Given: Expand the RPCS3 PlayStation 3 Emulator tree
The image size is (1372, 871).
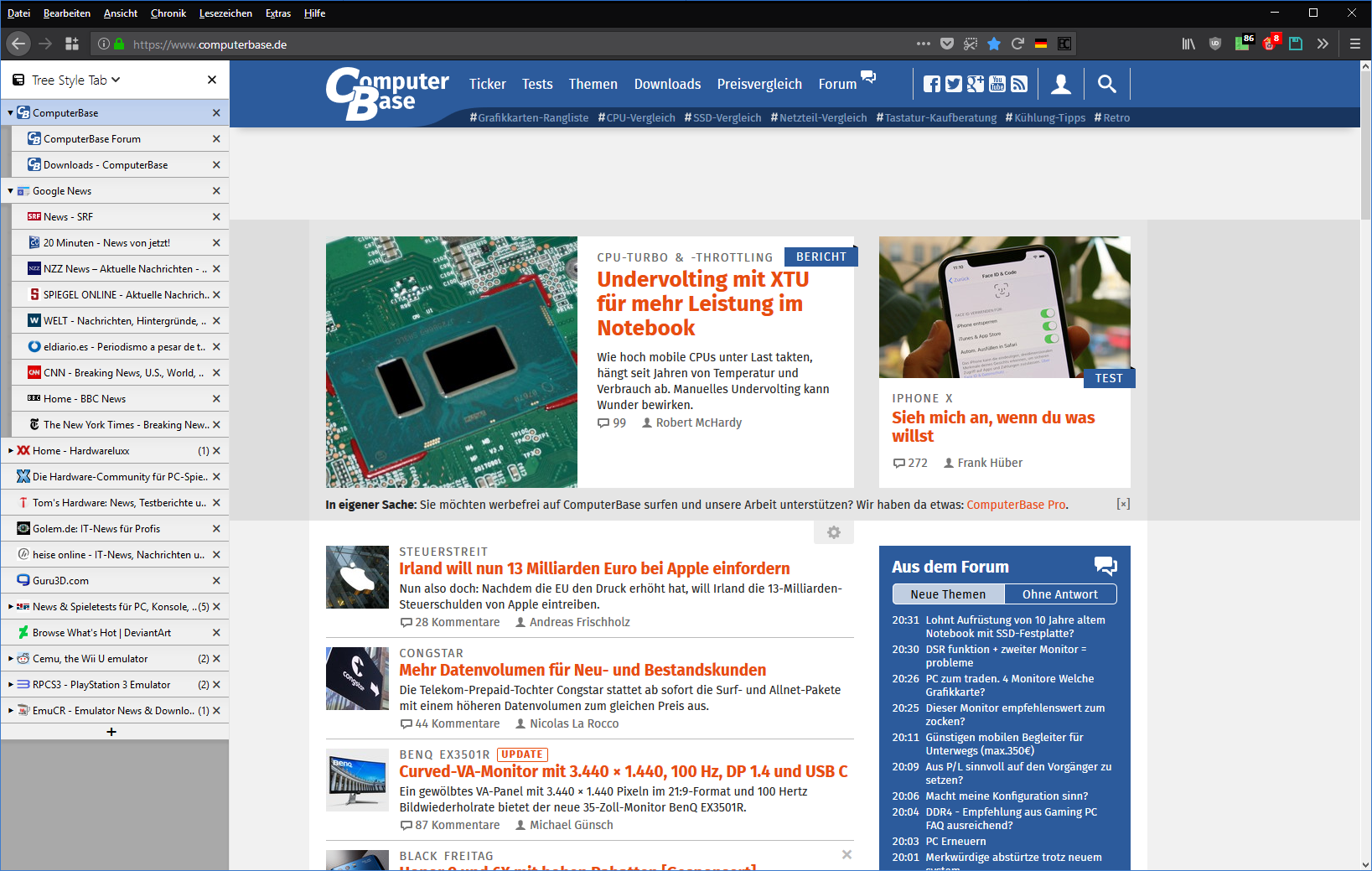Looking at the screenshot, I should coord(10,685).
